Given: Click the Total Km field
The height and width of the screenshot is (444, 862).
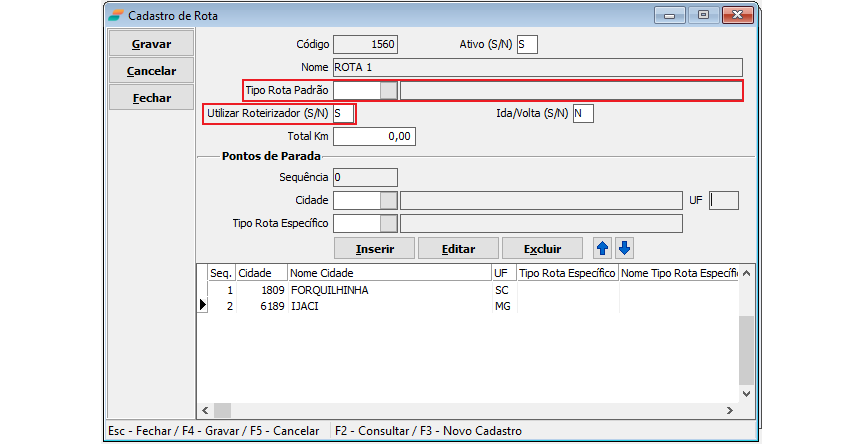Looking at the screenshot, I should (374, 136).
